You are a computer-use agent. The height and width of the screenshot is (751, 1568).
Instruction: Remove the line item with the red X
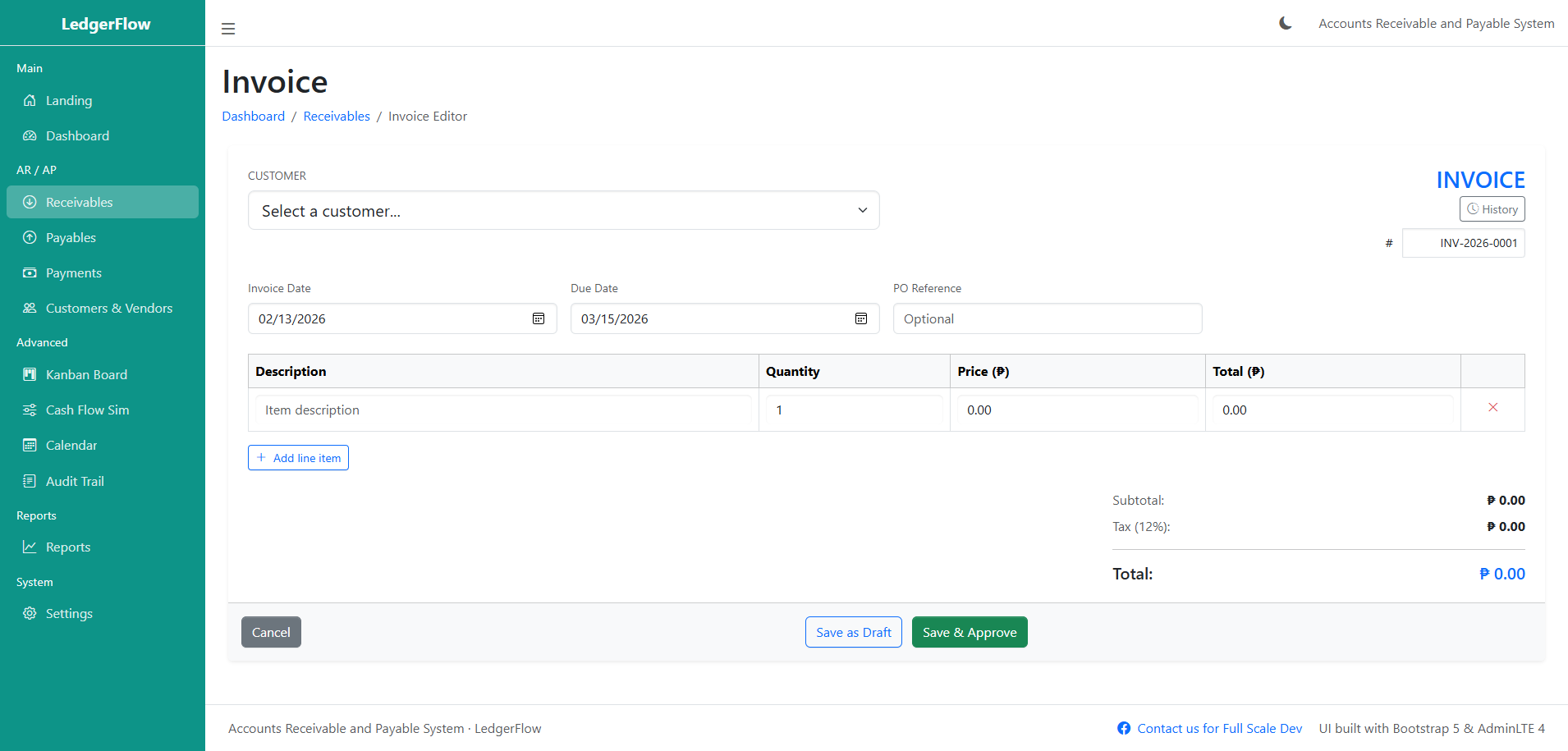click(x=1492, y=407)
